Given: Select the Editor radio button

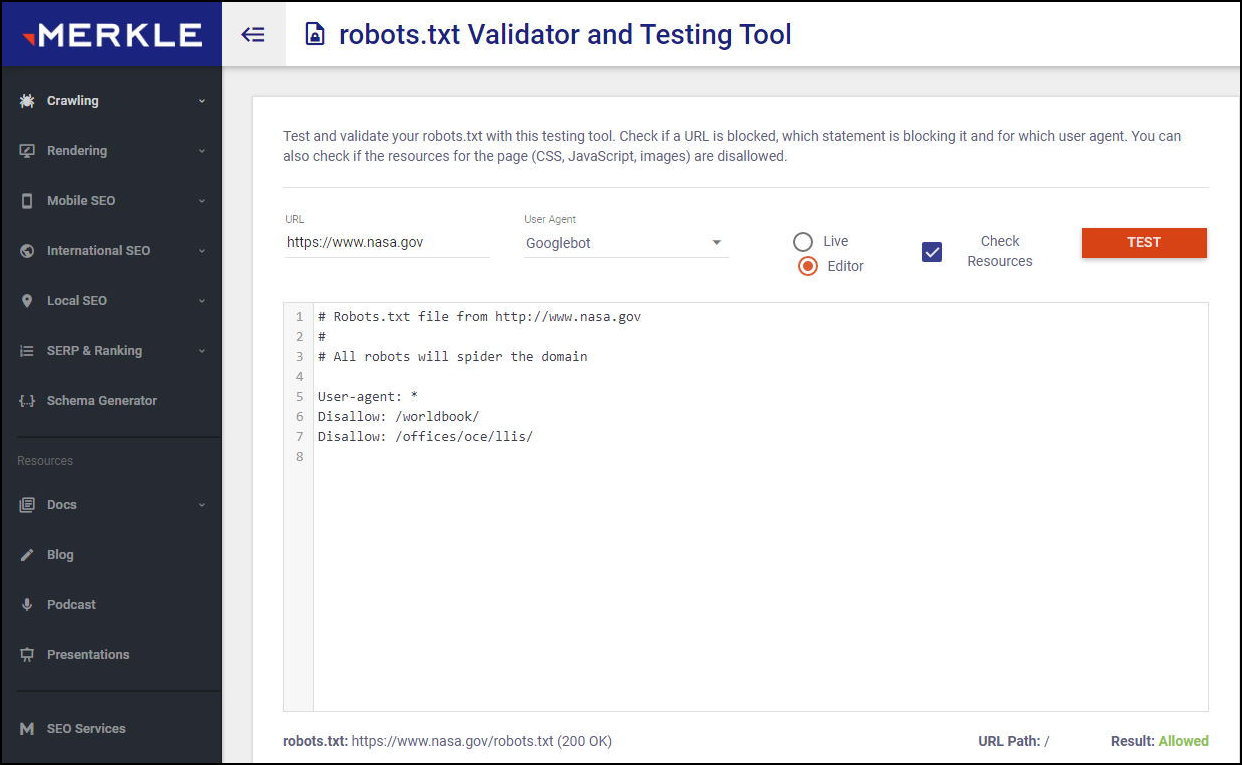Looking at the screenshot, I should coord(808,266).
